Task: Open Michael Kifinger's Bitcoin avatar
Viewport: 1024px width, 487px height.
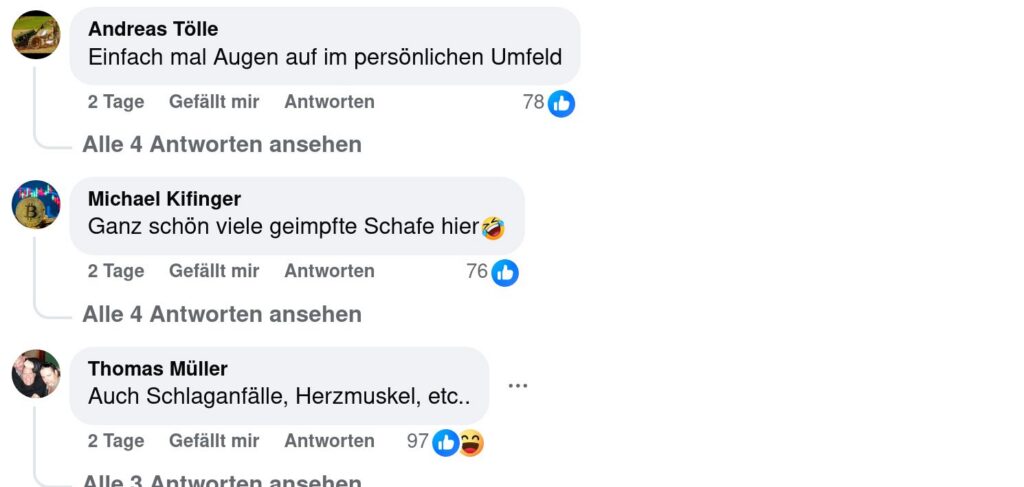Action: [36, 205]
